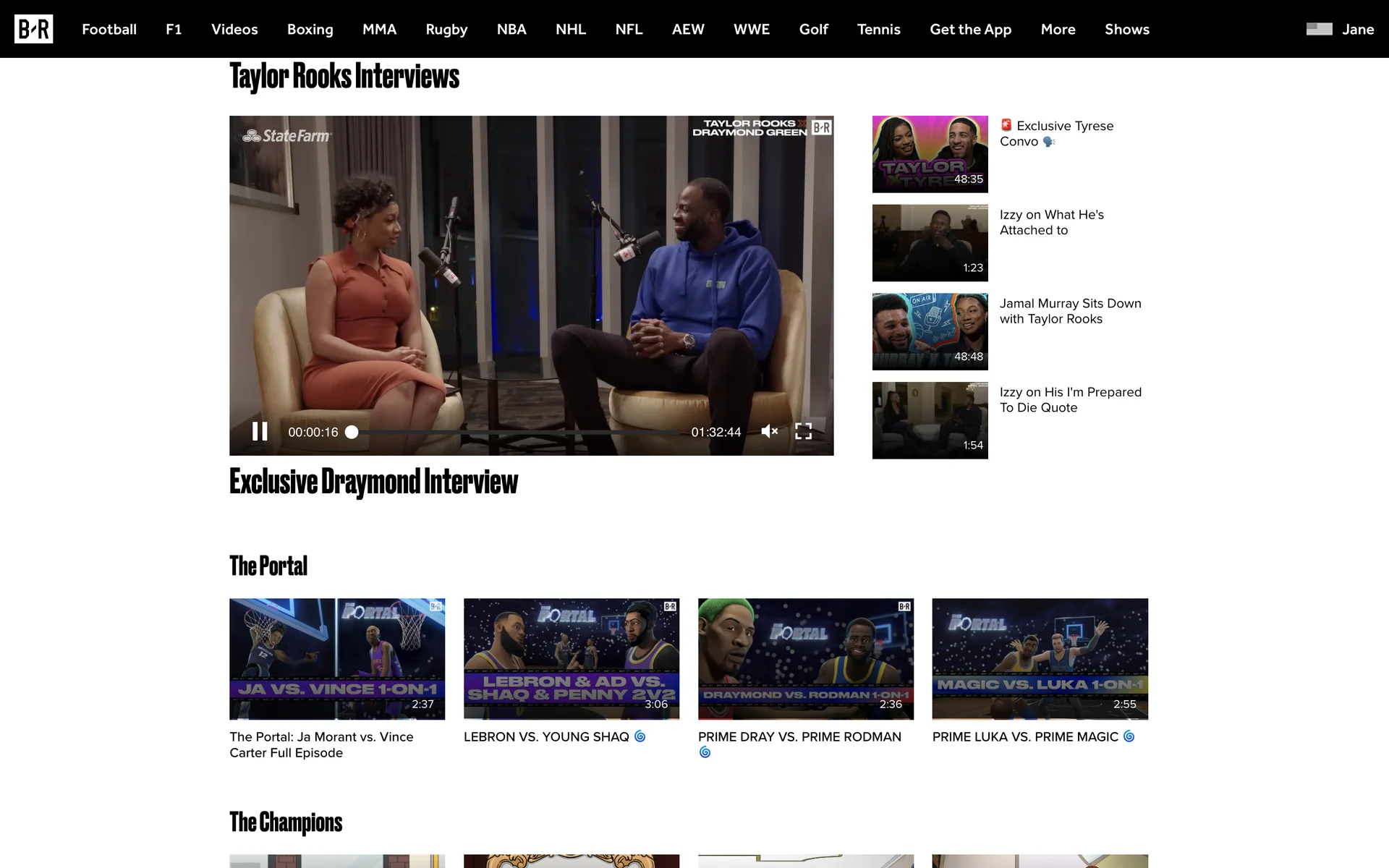The image size is (1389, 868).
Task: Open the Jane account menu
Action: (1357, 30)
